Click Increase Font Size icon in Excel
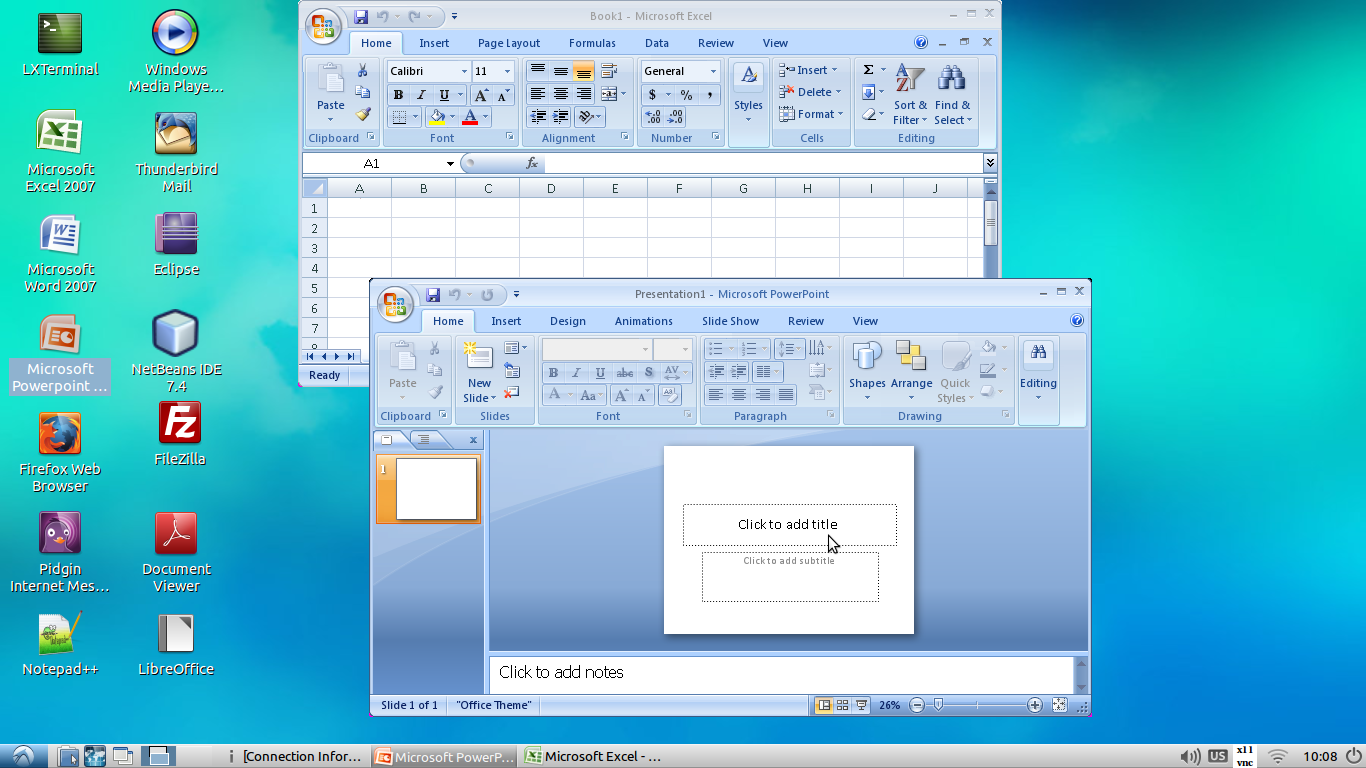Screen dimensions: 1366x768 pos(481,95)
